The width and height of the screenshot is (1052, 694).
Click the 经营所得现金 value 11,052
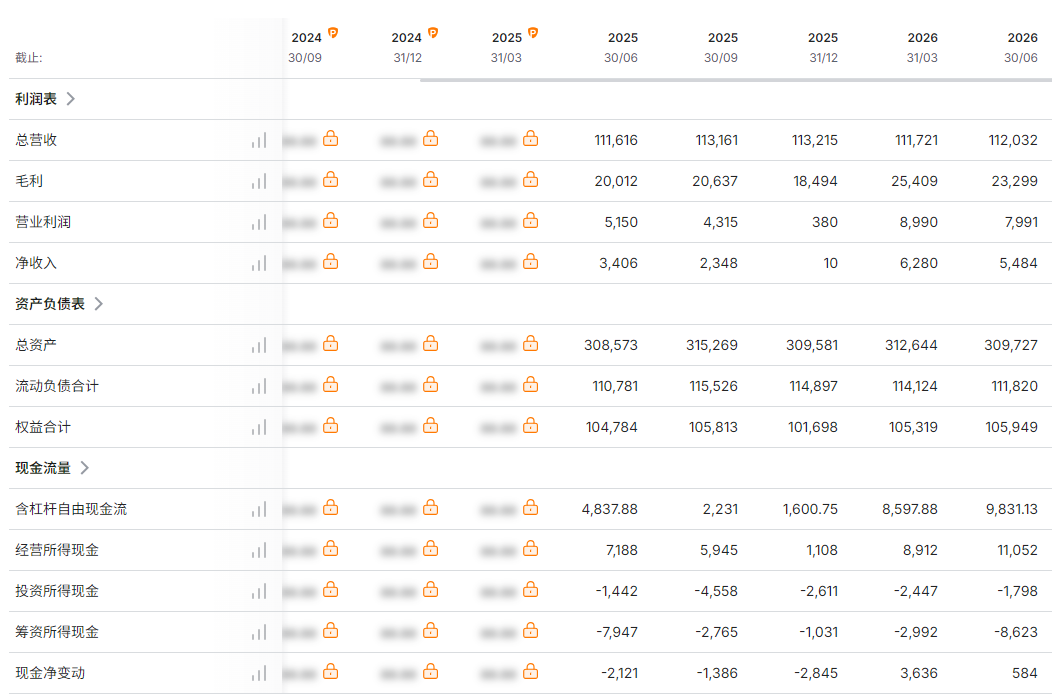click(1017, 550)
